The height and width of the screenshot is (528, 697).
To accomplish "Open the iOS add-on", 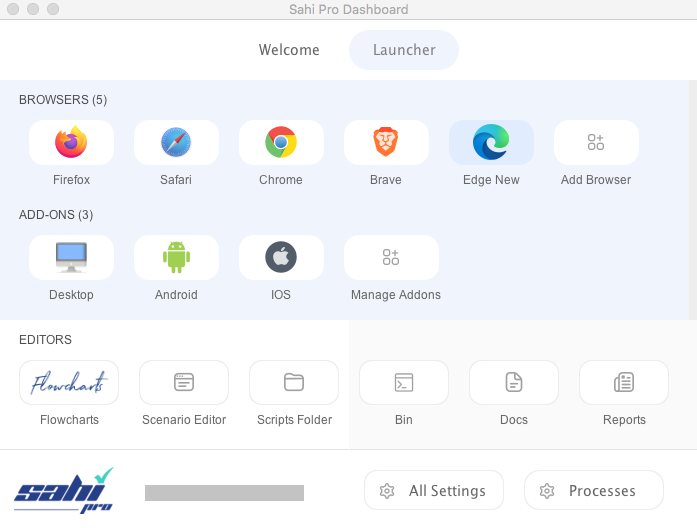I will pyautogui.click(x=281, y=258).
